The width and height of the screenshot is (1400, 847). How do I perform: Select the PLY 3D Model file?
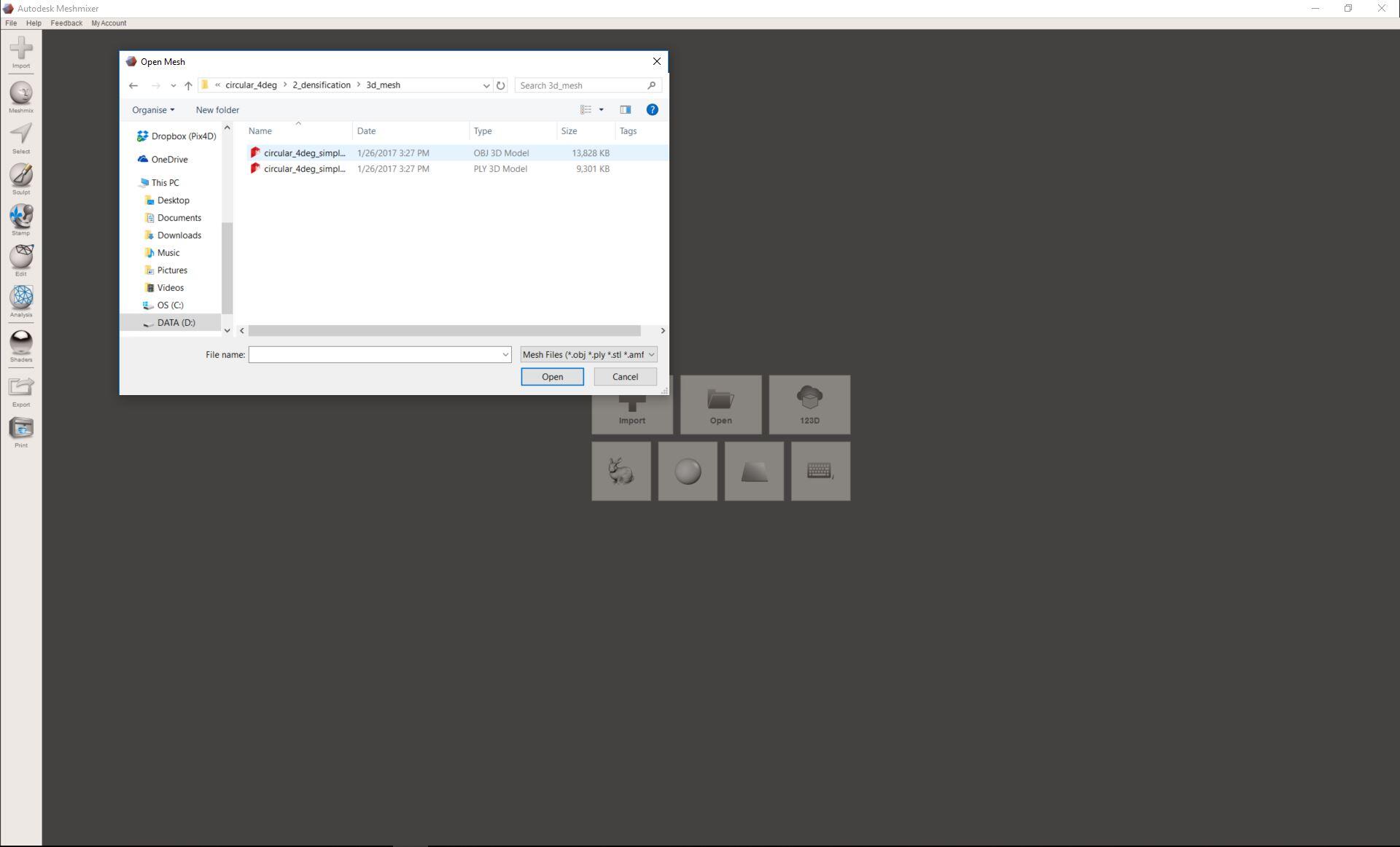pos(305,169)
